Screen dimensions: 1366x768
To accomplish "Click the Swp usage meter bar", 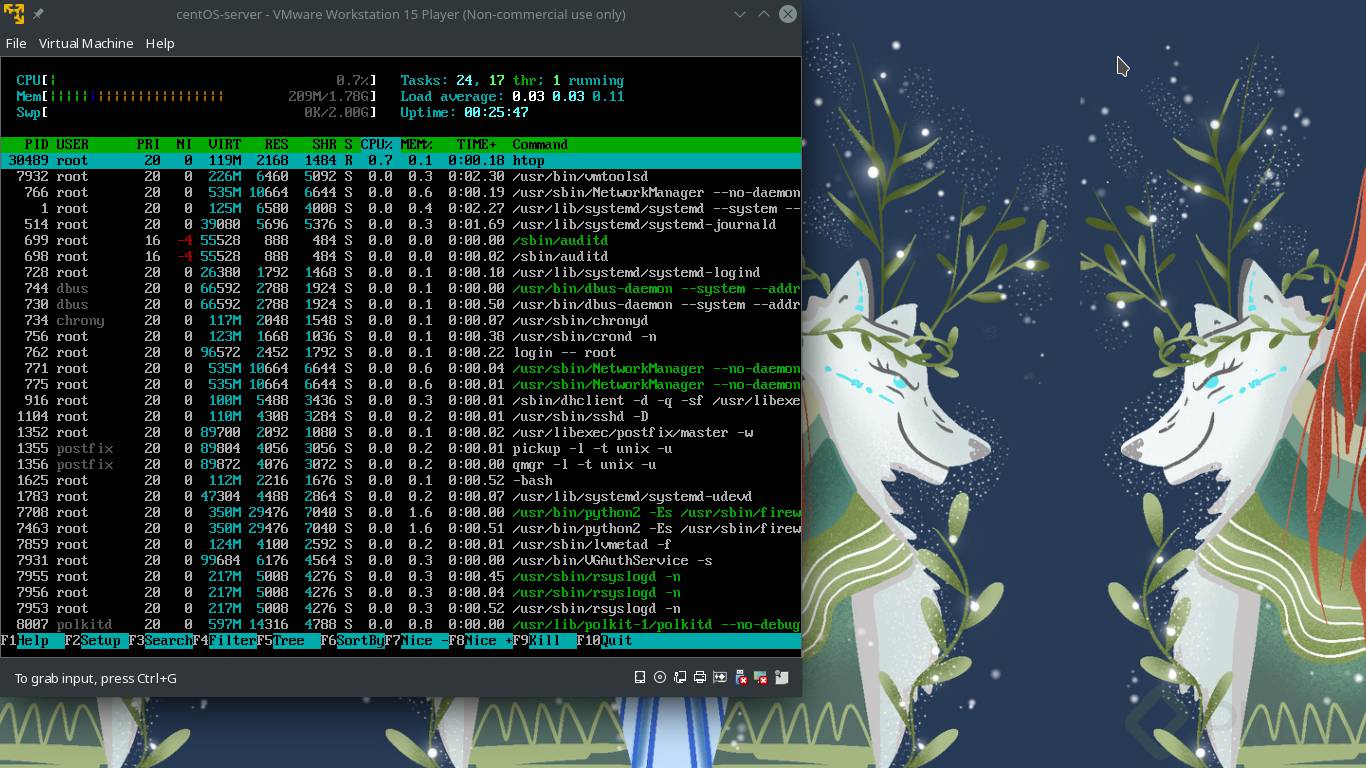I will pyautogui.click(x=196, y=113).
